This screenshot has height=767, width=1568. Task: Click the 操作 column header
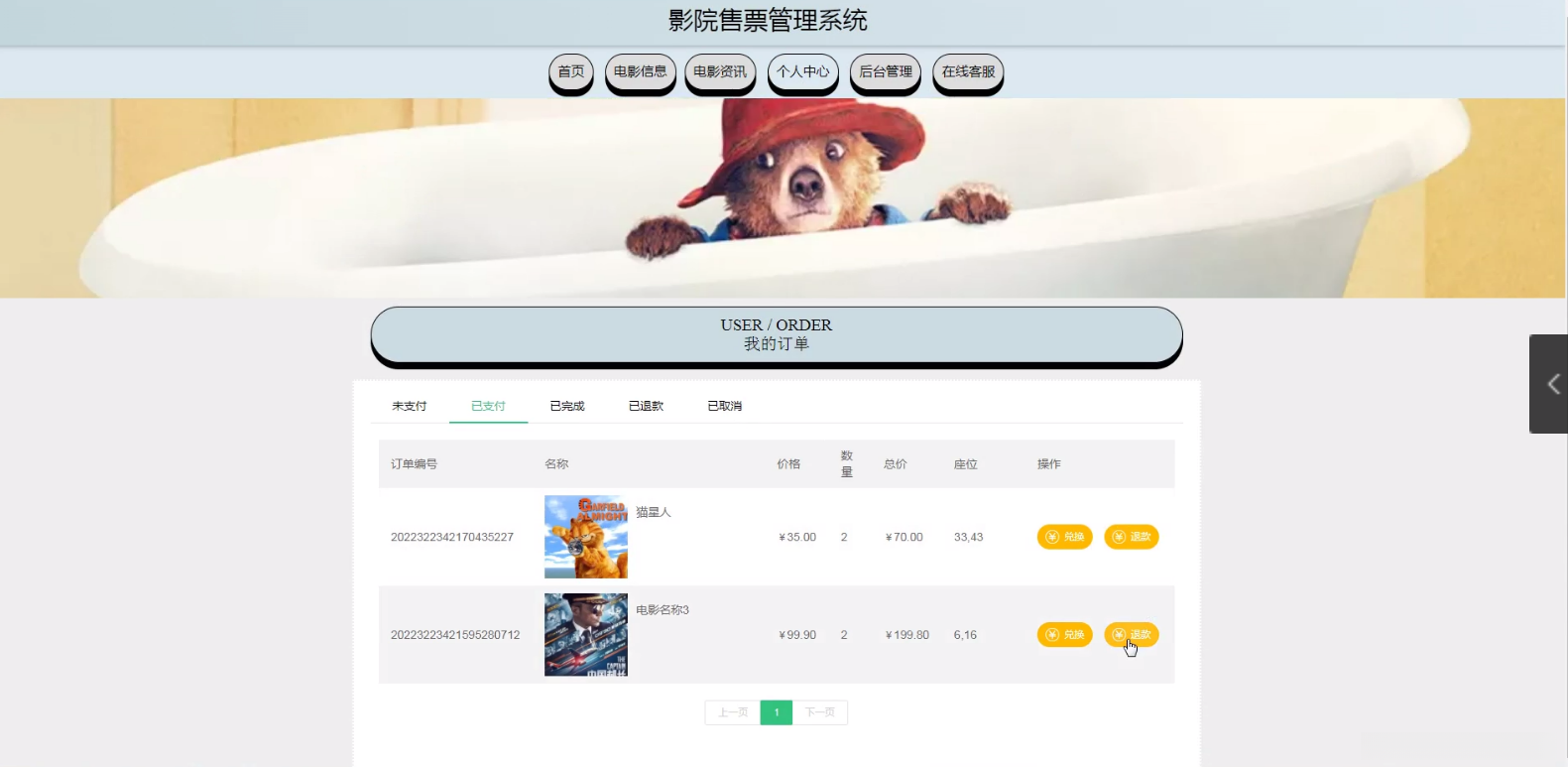coord(1049,464)
